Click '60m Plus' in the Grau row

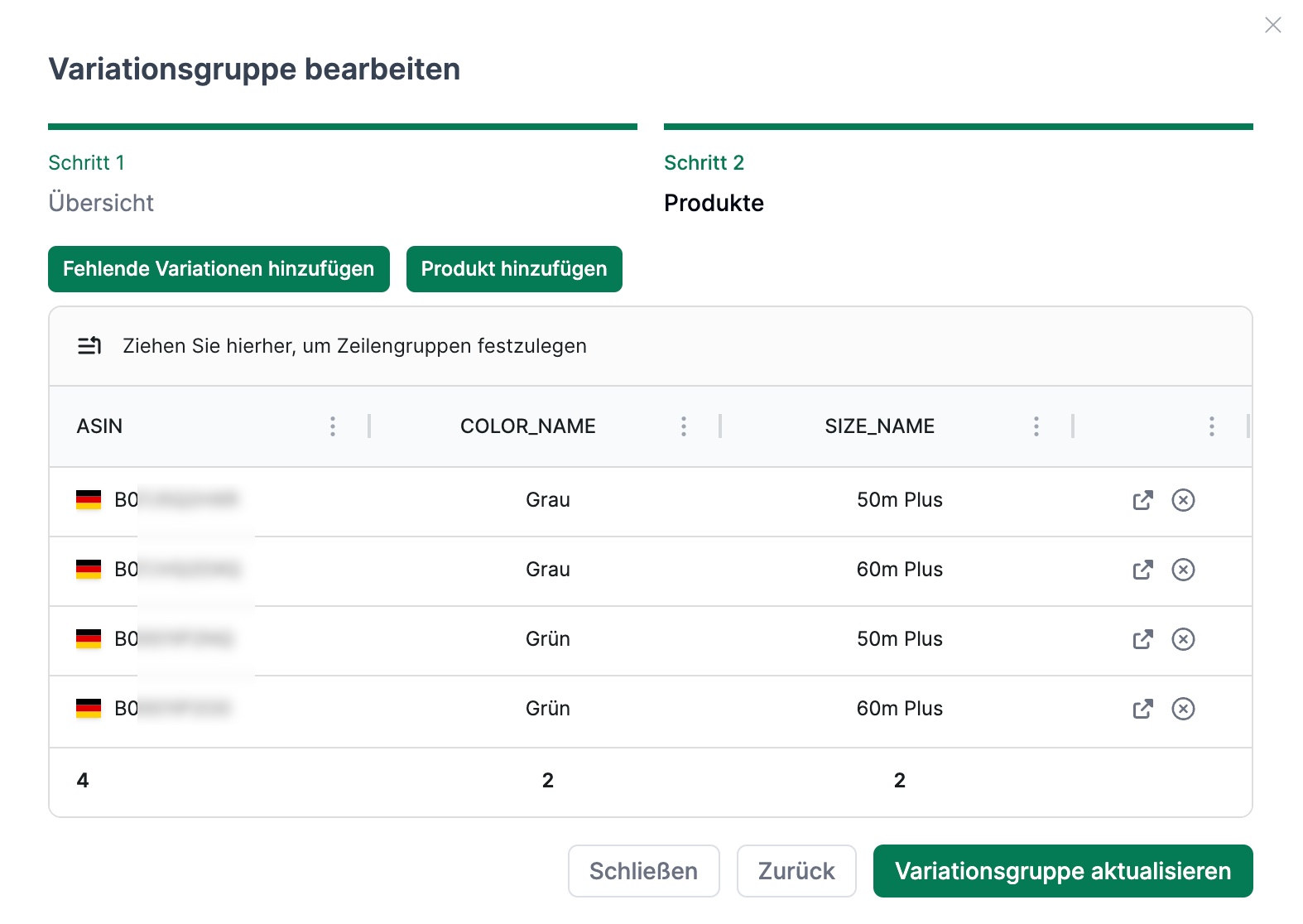click(x=900, y=570)
